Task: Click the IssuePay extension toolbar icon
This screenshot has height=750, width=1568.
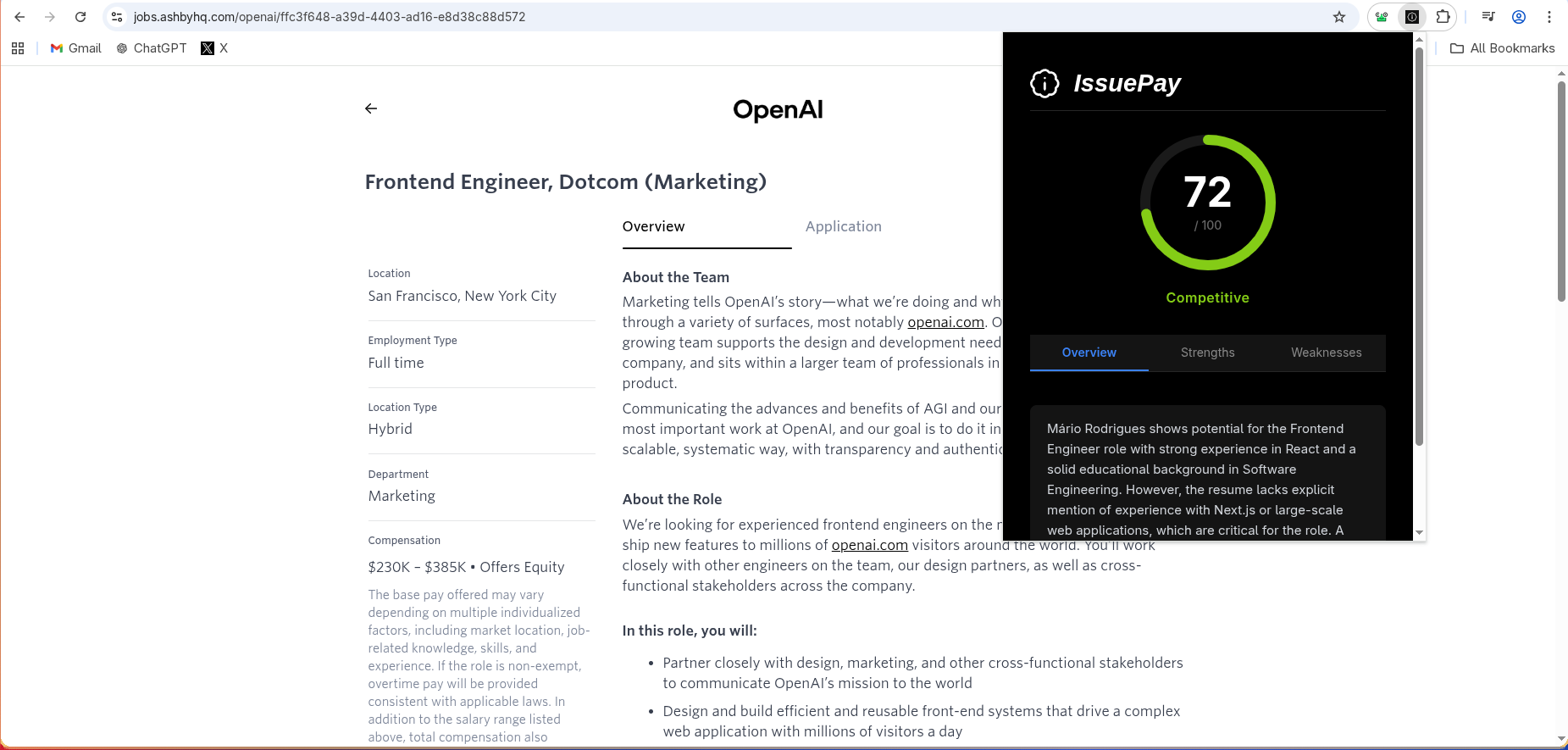Action: (1412, 17)
